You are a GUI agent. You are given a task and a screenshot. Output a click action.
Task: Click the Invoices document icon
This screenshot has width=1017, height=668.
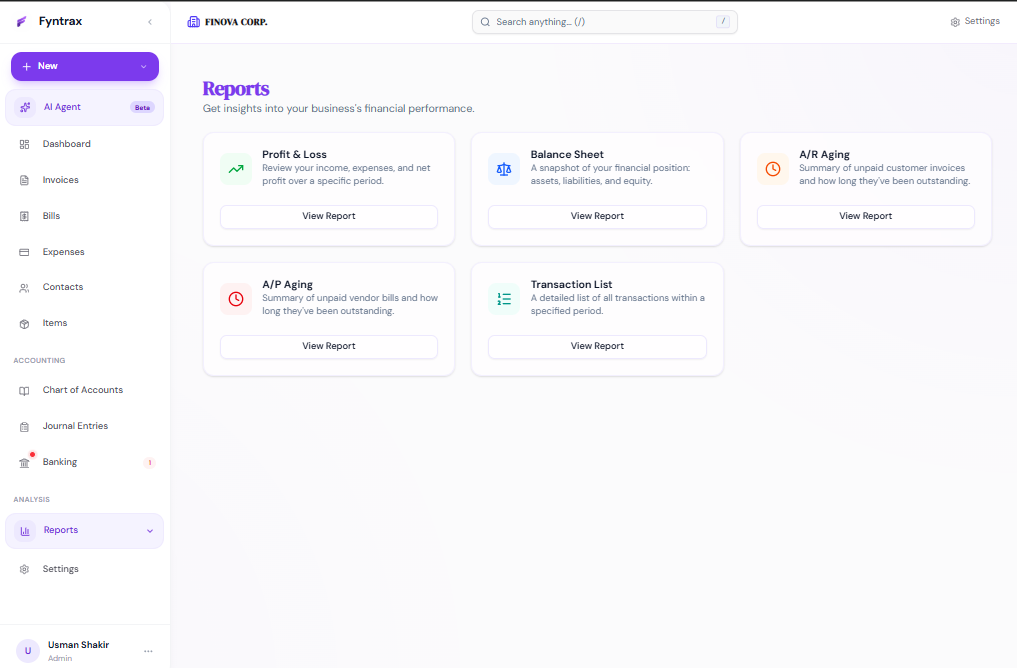tap(24, 180)
